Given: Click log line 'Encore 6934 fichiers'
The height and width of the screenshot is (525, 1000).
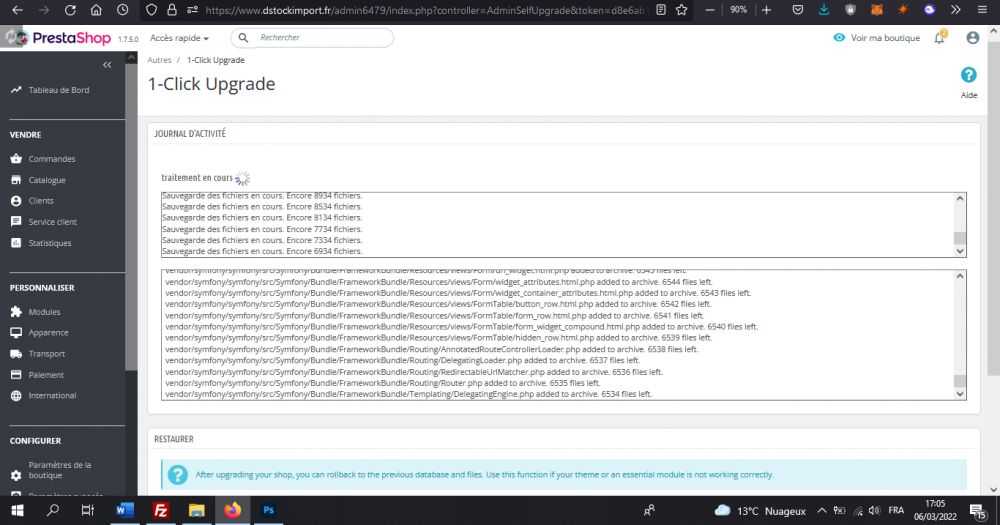Looking at the screenshot, I should (x=262, y=251).
